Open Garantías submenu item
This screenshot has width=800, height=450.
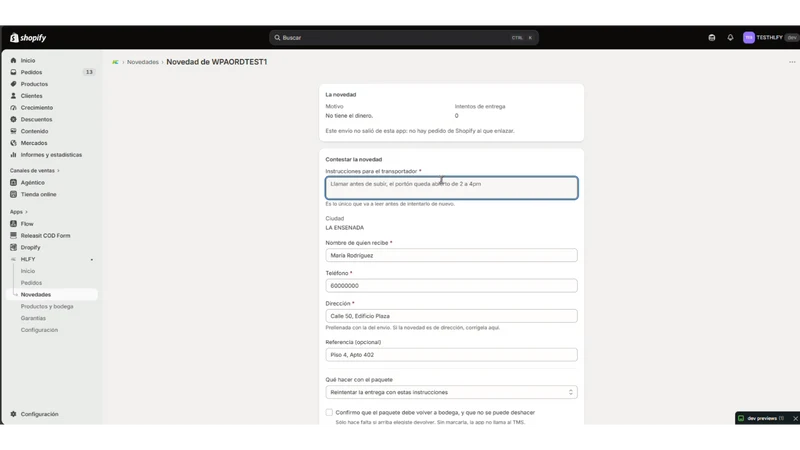click(33, 318)
